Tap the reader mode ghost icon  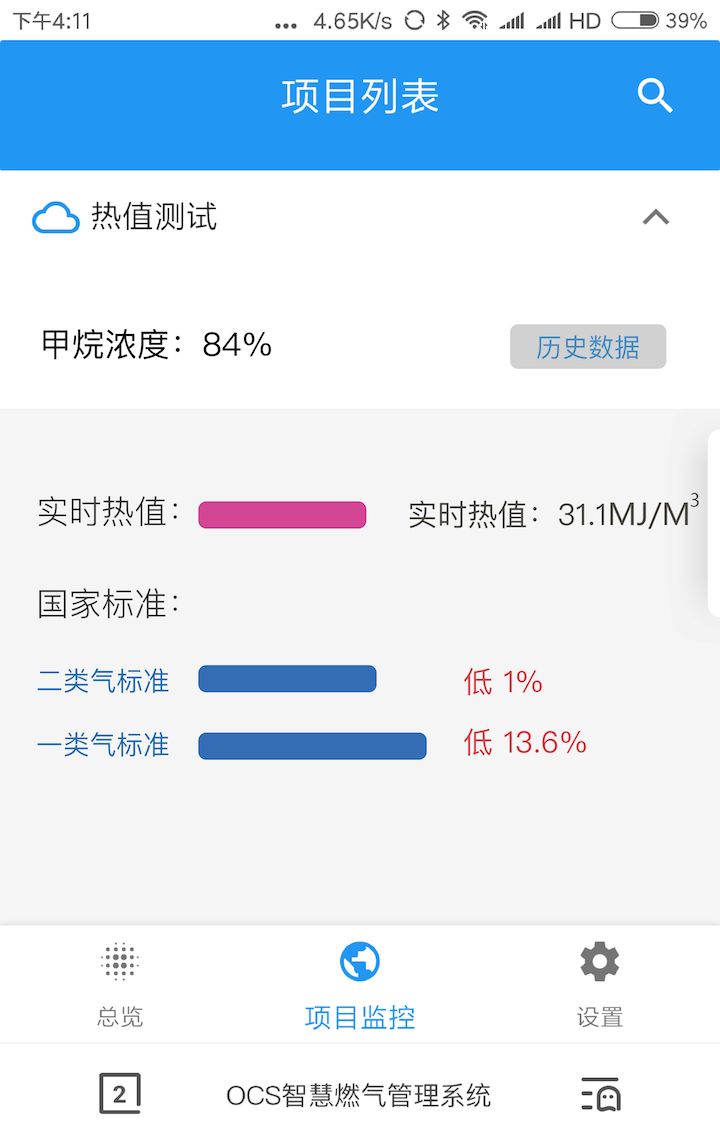pyautogui.click(x=601, y=1094)
